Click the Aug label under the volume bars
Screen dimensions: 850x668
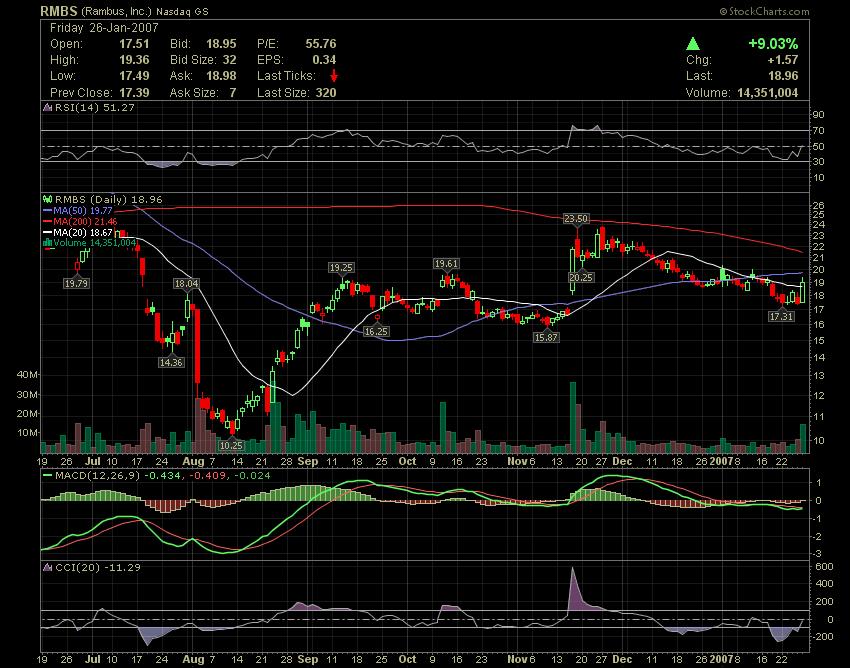point(193,461)
